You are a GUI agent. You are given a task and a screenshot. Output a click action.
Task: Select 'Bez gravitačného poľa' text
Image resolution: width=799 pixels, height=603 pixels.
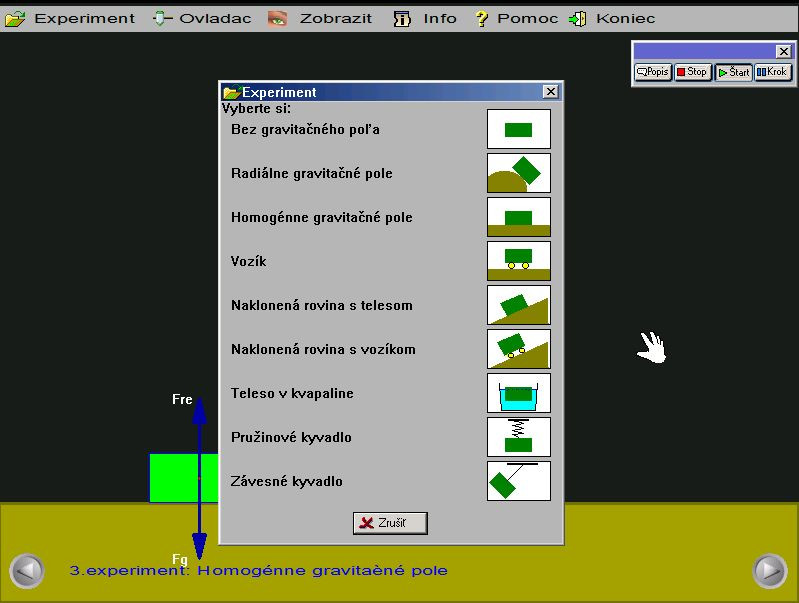point(305,129)
